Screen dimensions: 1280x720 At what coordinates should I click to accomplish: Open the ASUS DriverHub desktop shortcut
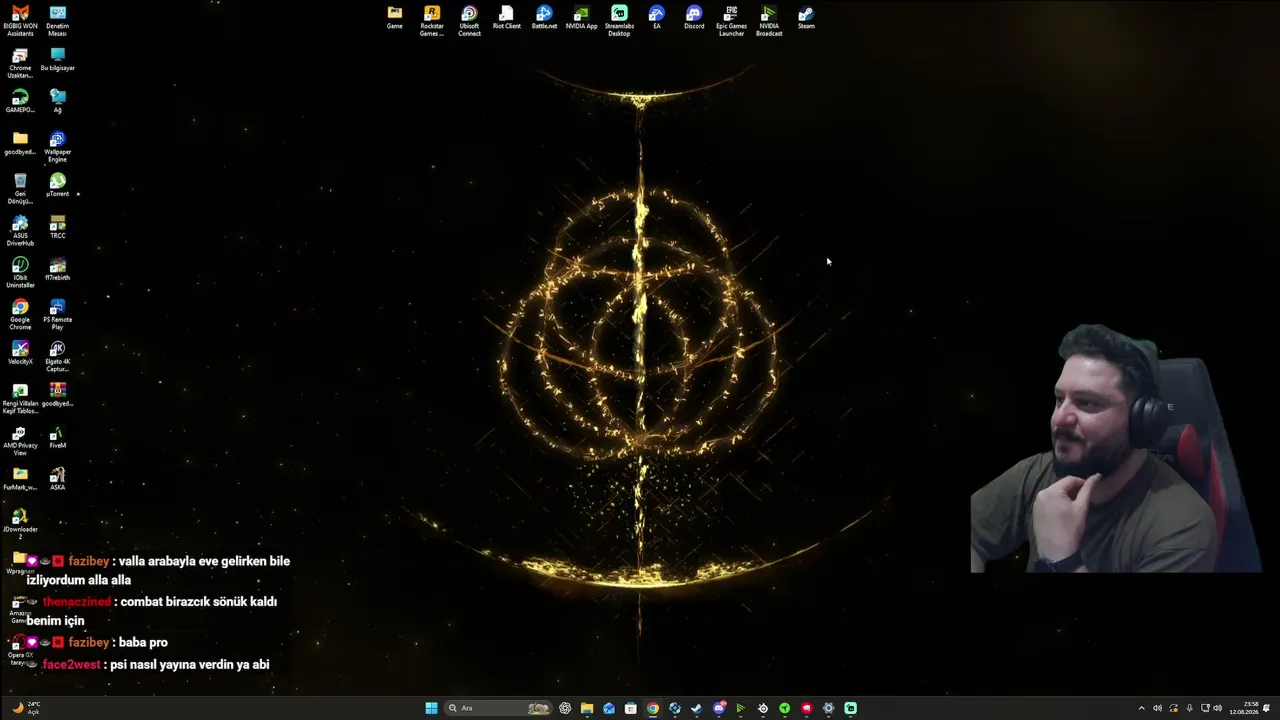pos(20,230)
